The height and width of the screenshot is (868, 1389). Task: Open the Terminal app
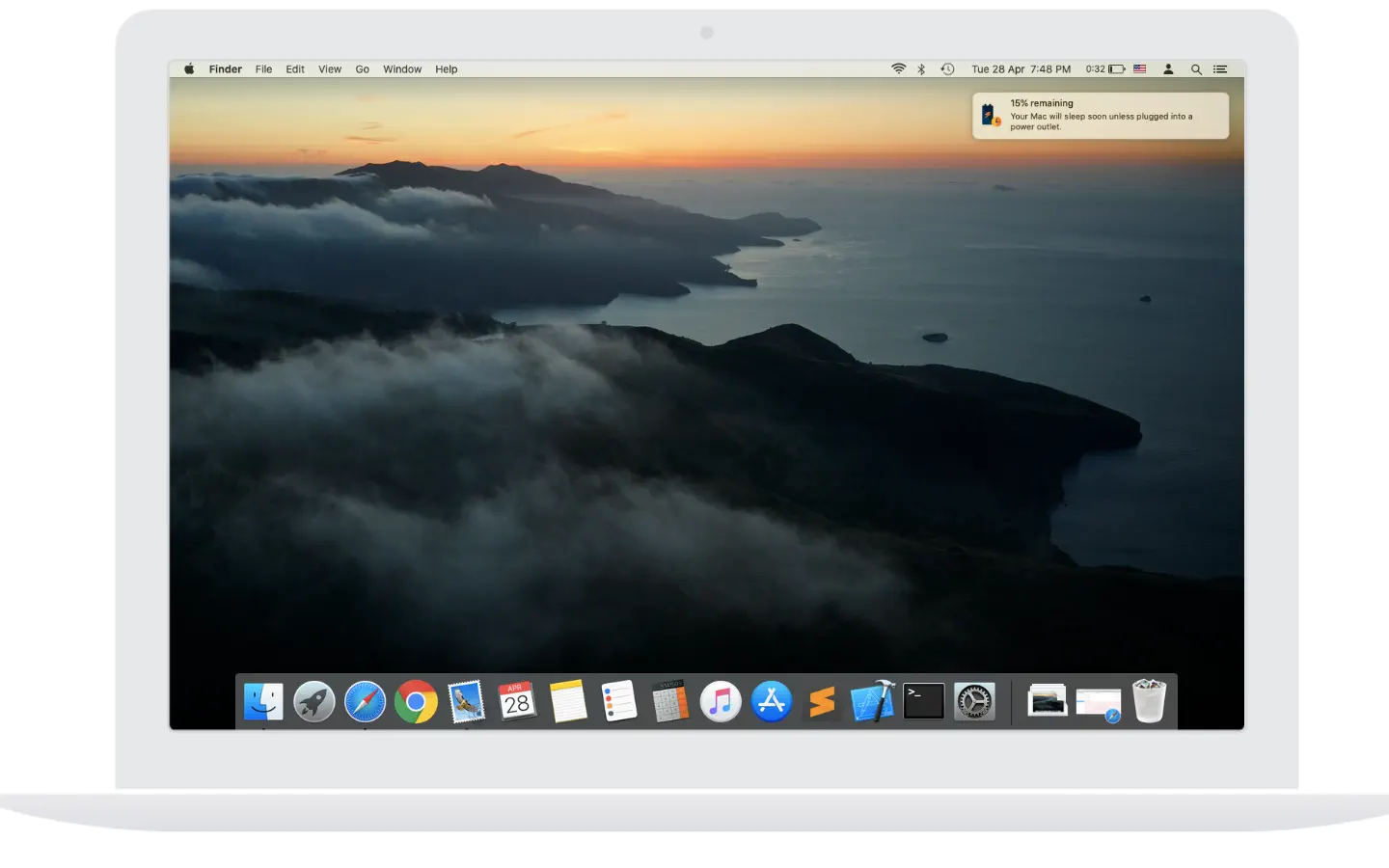(x=923, y=701)
